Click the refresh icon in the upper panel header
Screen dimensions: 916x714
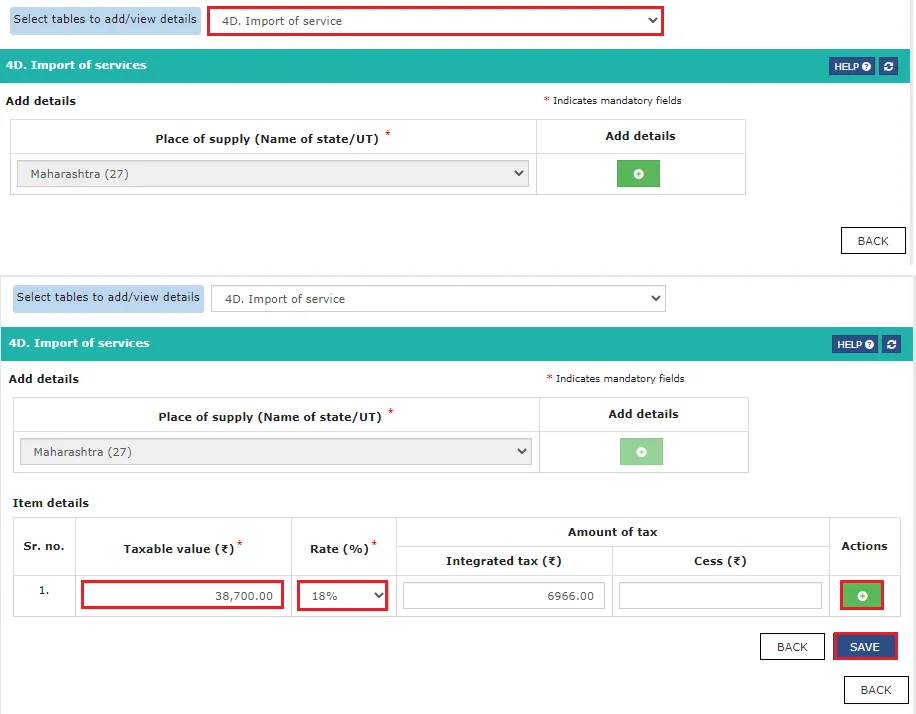[x=888, y=66]
